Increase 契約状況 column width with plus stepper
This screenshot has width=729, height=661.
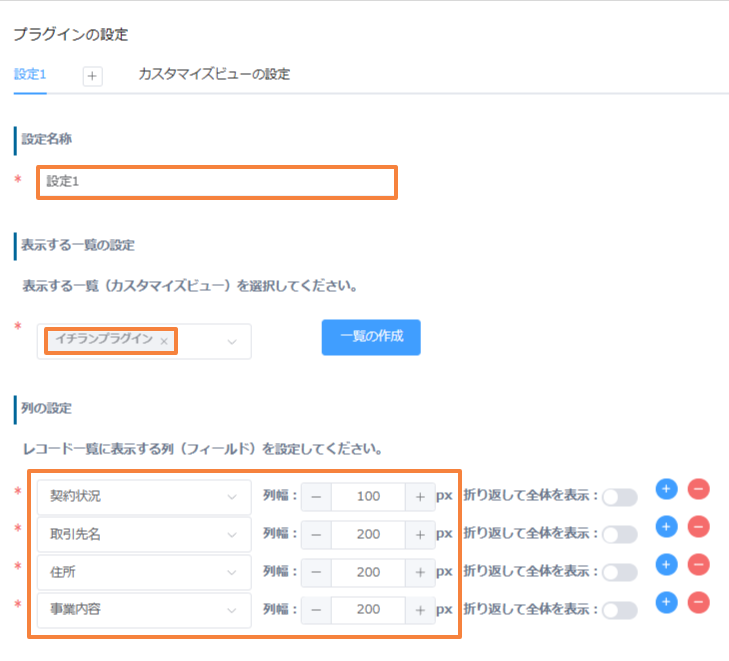[420, 497]
